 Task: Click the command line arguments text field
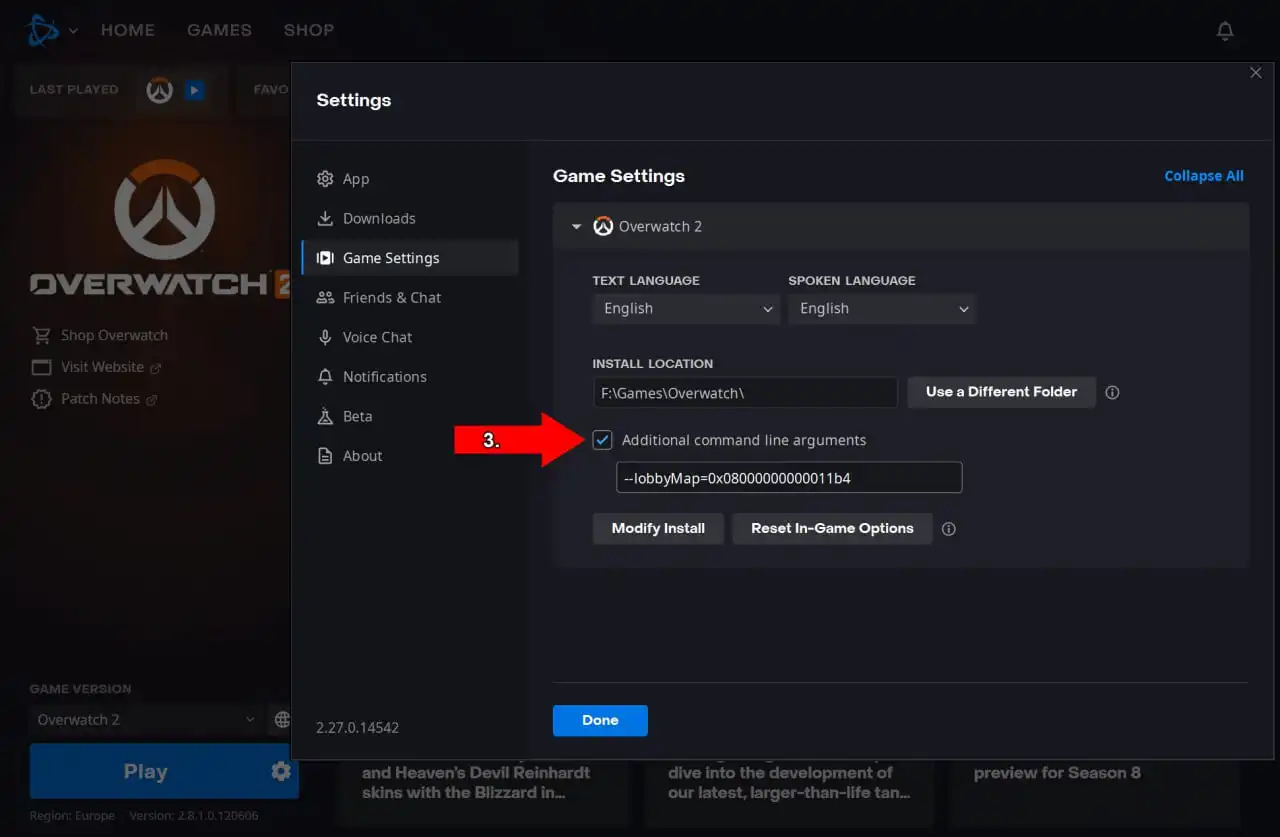pos(789,478)
